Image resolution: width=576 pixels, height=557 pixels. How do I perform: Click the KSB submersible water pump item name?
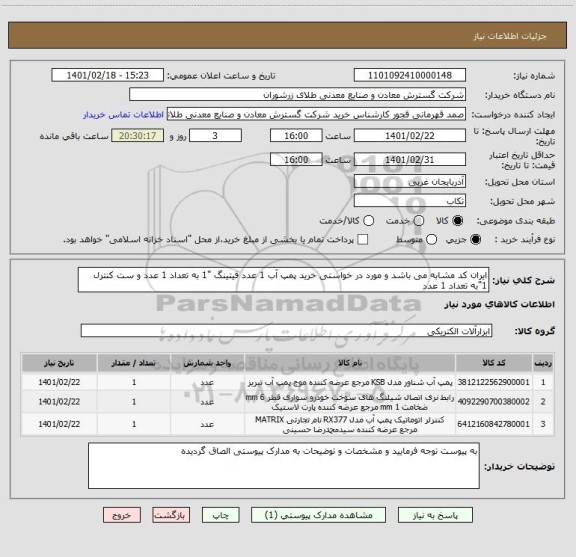pyautogui.click(x=350, y=382)
